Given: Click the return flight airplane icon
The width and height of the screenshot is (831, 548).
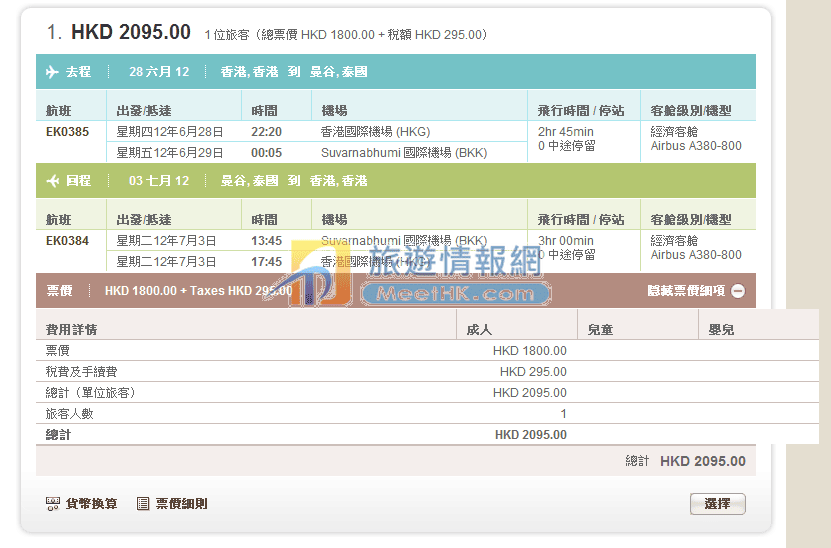Looking at the screenshot, I should pyautogui.click(x=53, y=181).
